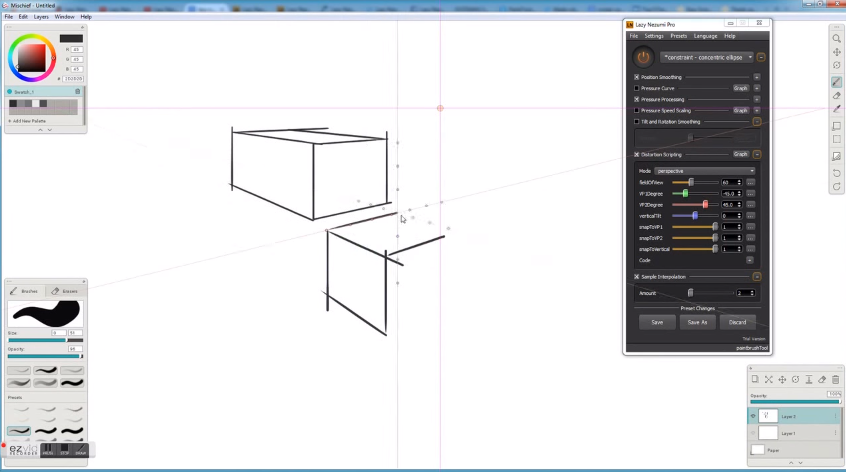Expand the Pressure Curve section
The height and width of the screenshot is (472, 846).
[x=757, y=88]
